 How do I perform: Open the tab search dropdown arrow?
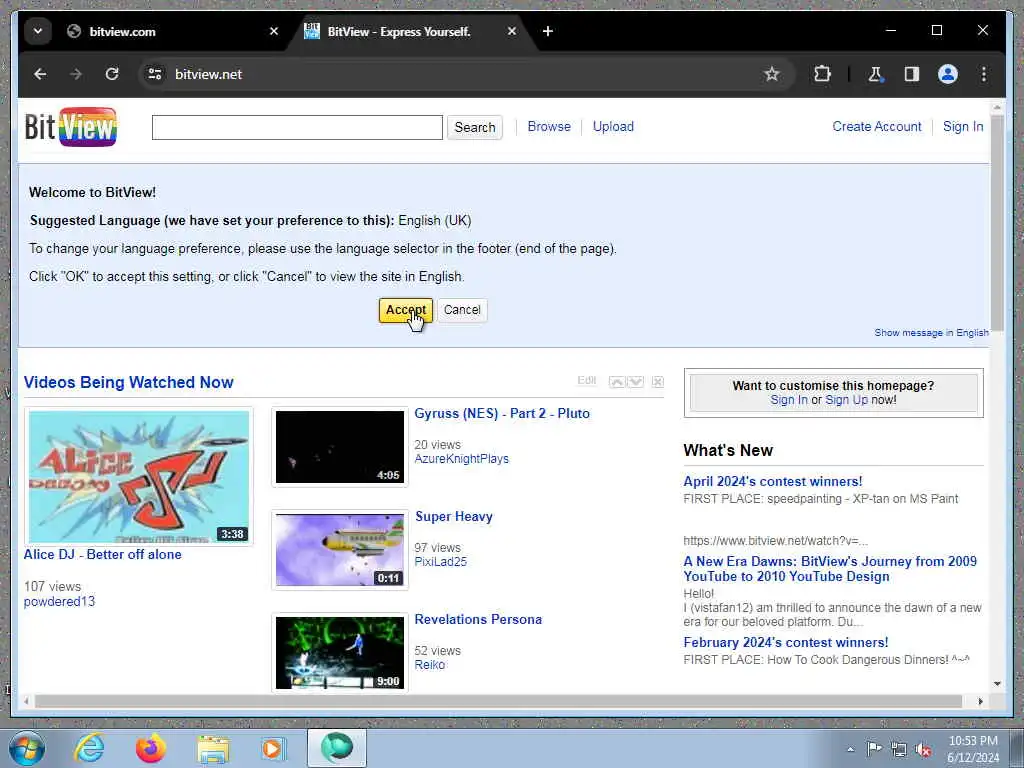click(38, 31)
